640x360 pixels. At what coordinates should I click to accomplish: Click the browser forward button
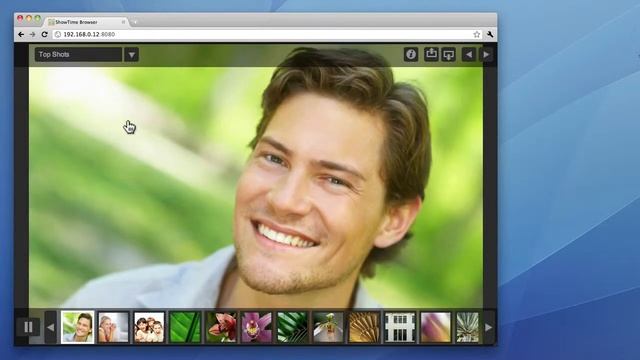coord(33,35)
